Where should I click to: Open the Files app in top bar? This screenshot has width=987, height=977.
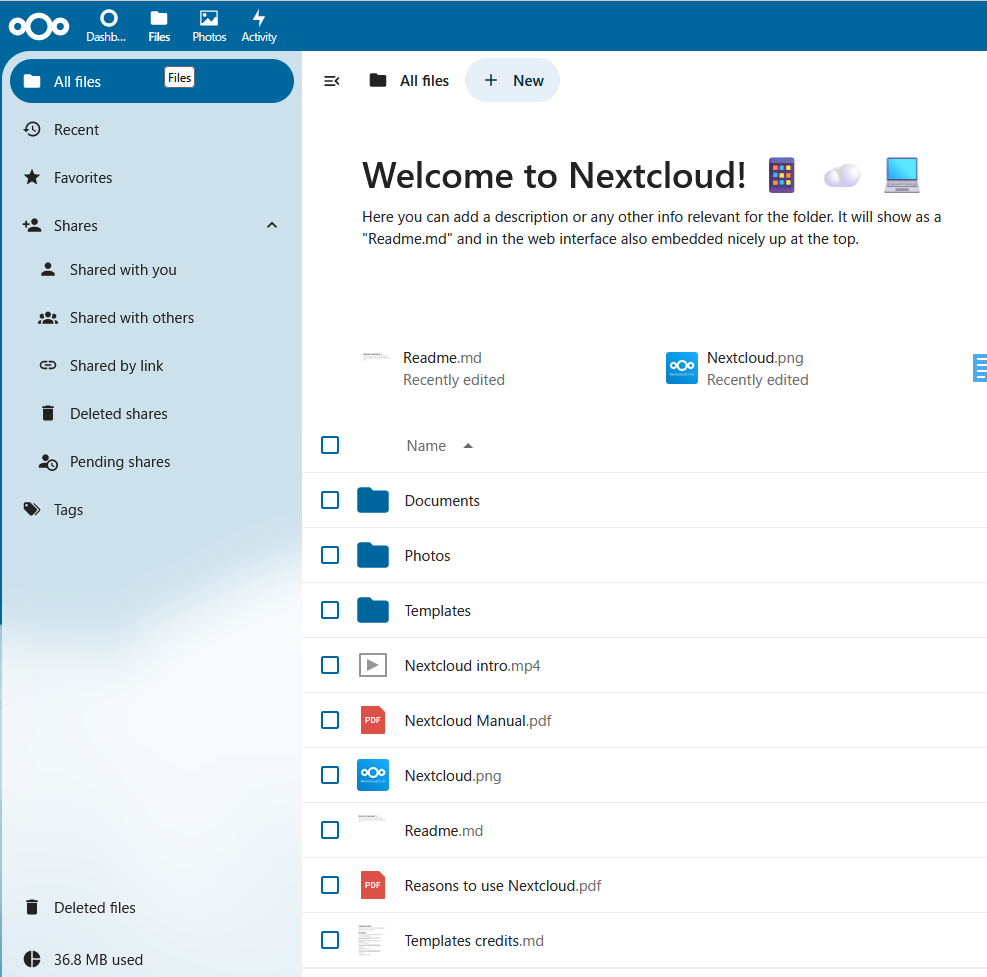click(x=159, y=26)
